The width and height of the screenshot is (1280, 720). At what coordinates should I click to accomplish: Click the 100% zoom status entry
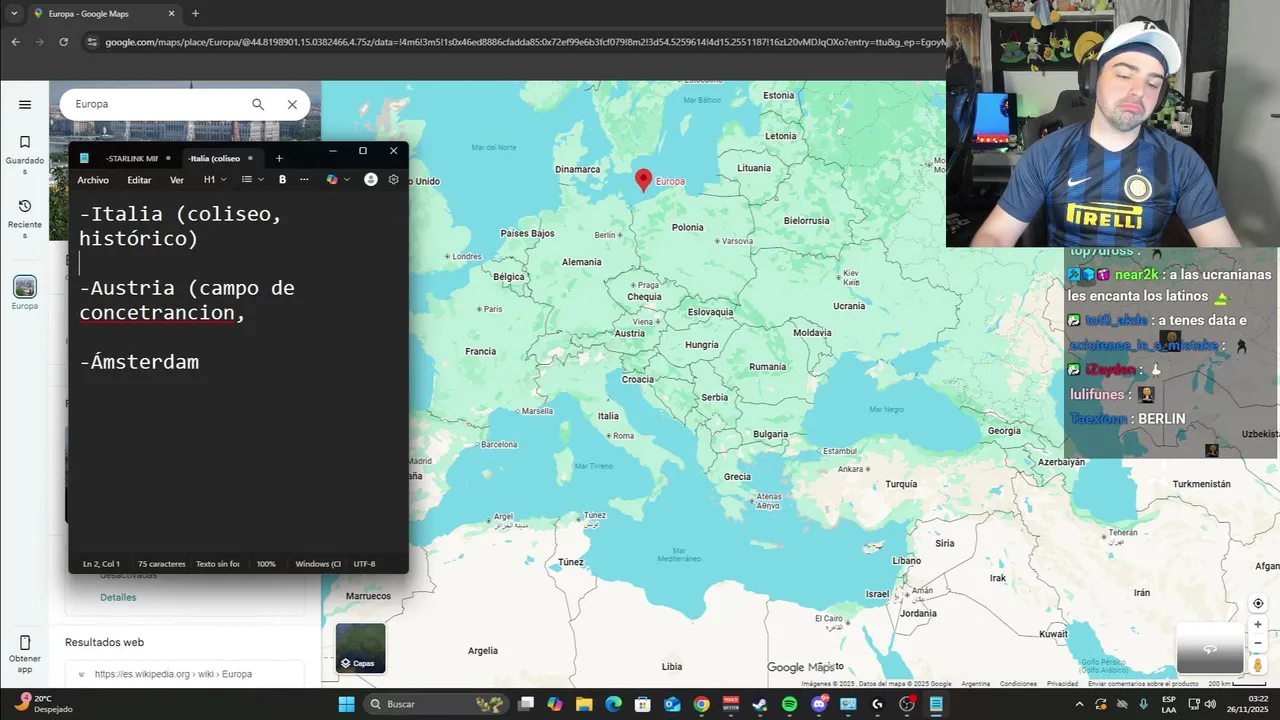pyautogui.click(x=266, y=564)
